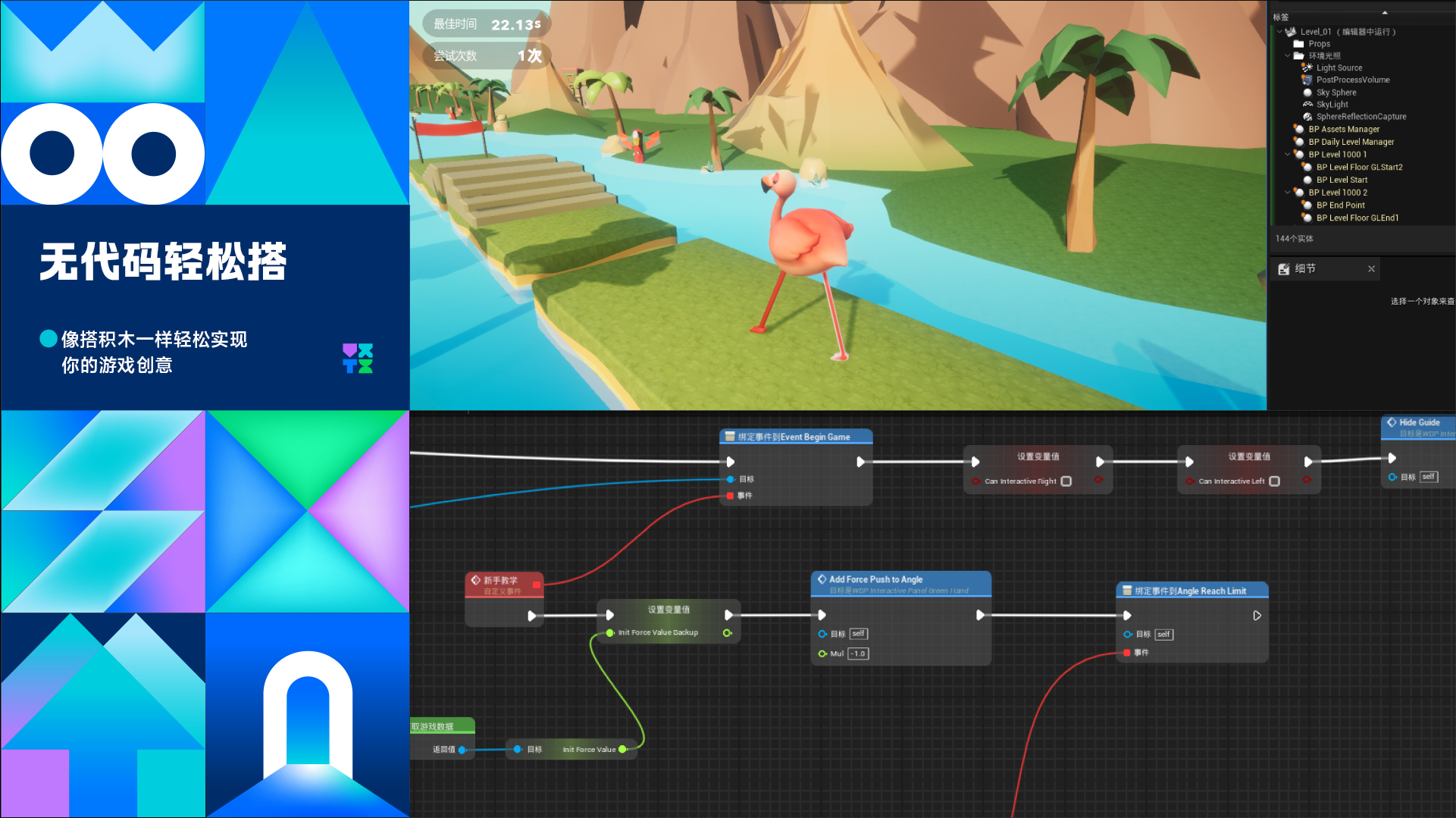Collapse the Level_01 tree root
1456x818 pixels.
tap(1280, 32)
